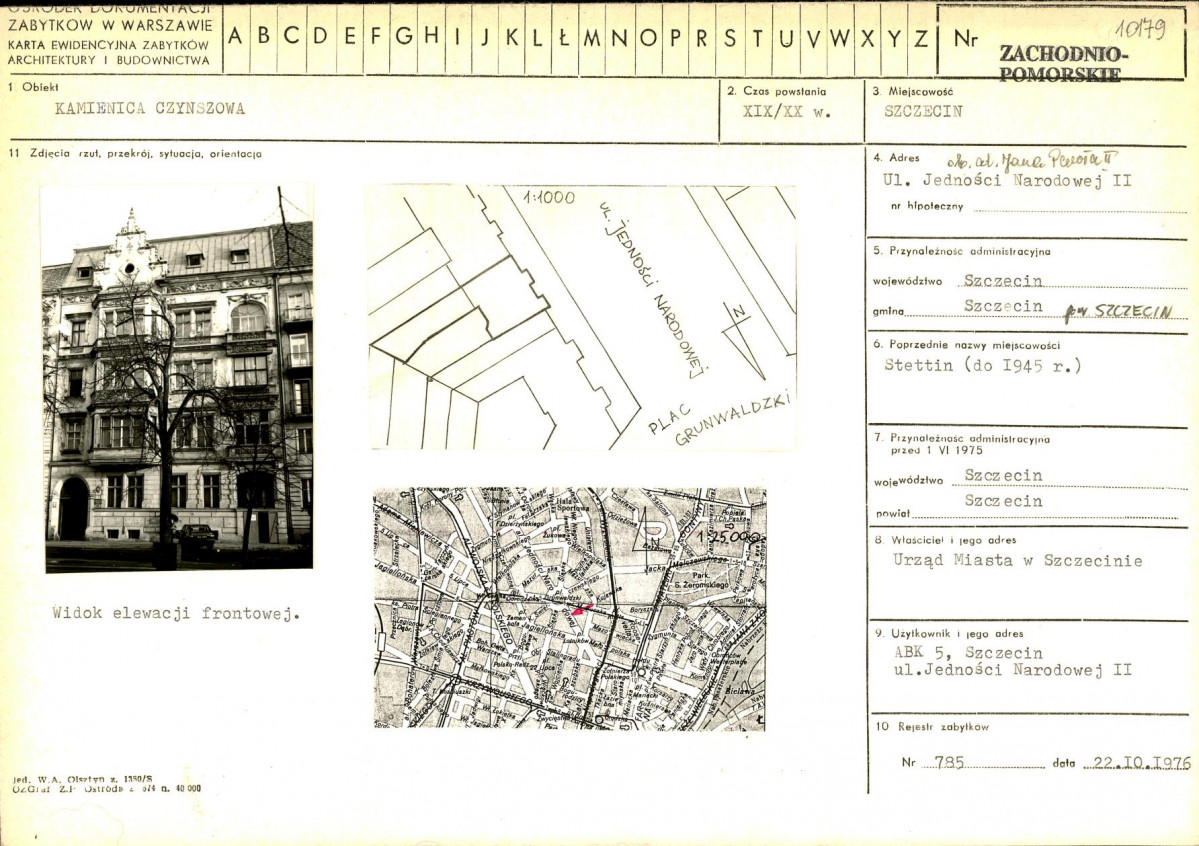Image resolution: width=1199 pixels, height=846 pixels.
Task: Select letter "S" in the alphabet index
Action: [730, 37]
